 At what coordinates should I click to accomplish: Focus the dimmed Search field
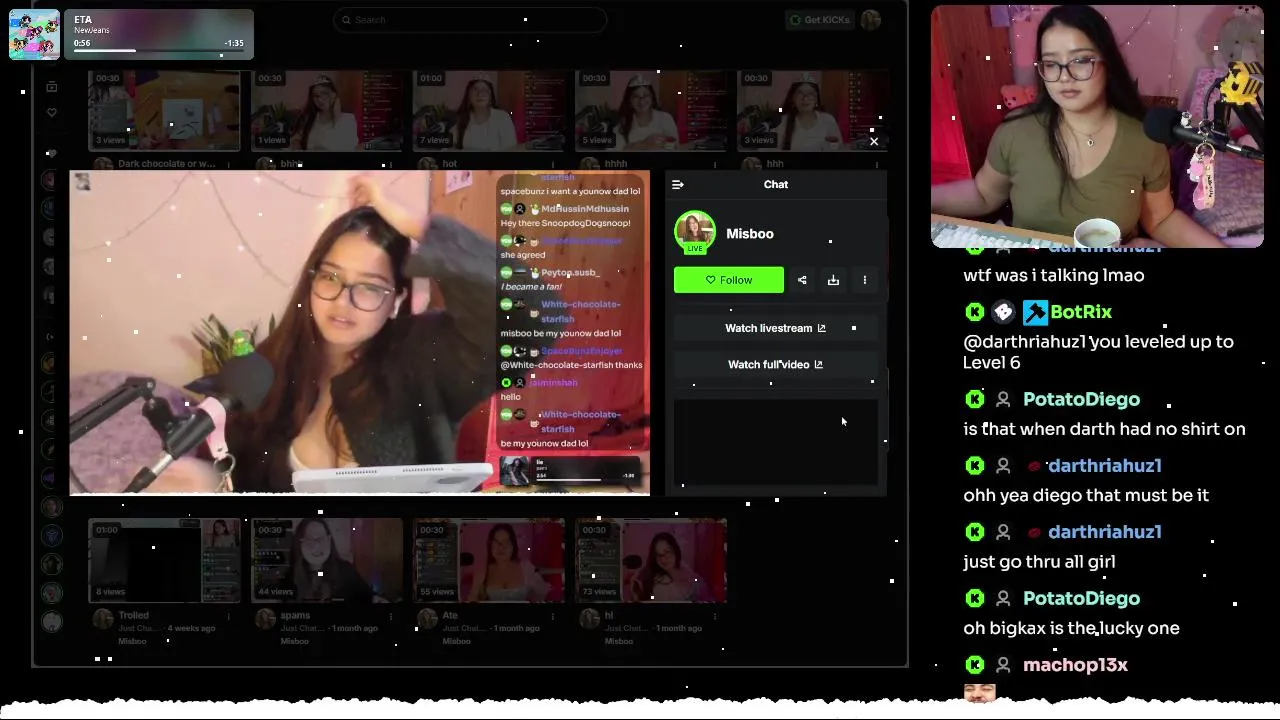[x=470, y=19]
